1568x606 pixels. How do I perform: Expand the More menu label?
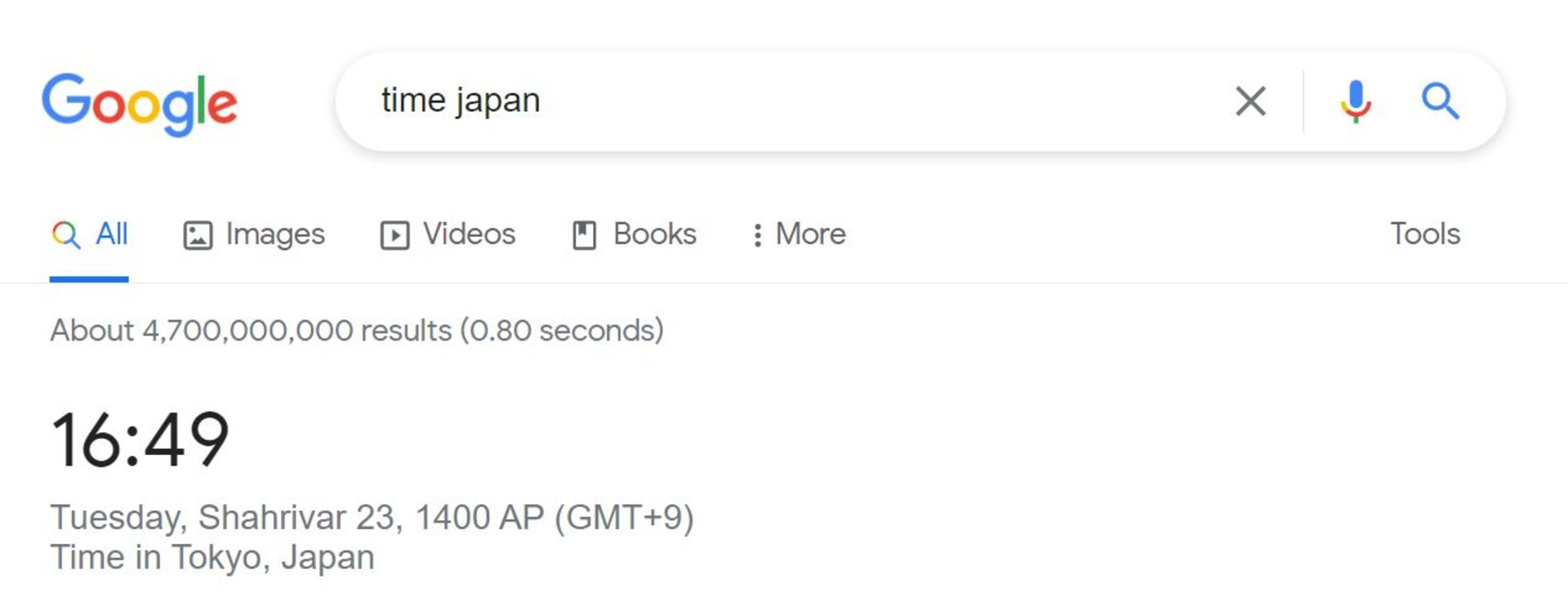point(810,234)
